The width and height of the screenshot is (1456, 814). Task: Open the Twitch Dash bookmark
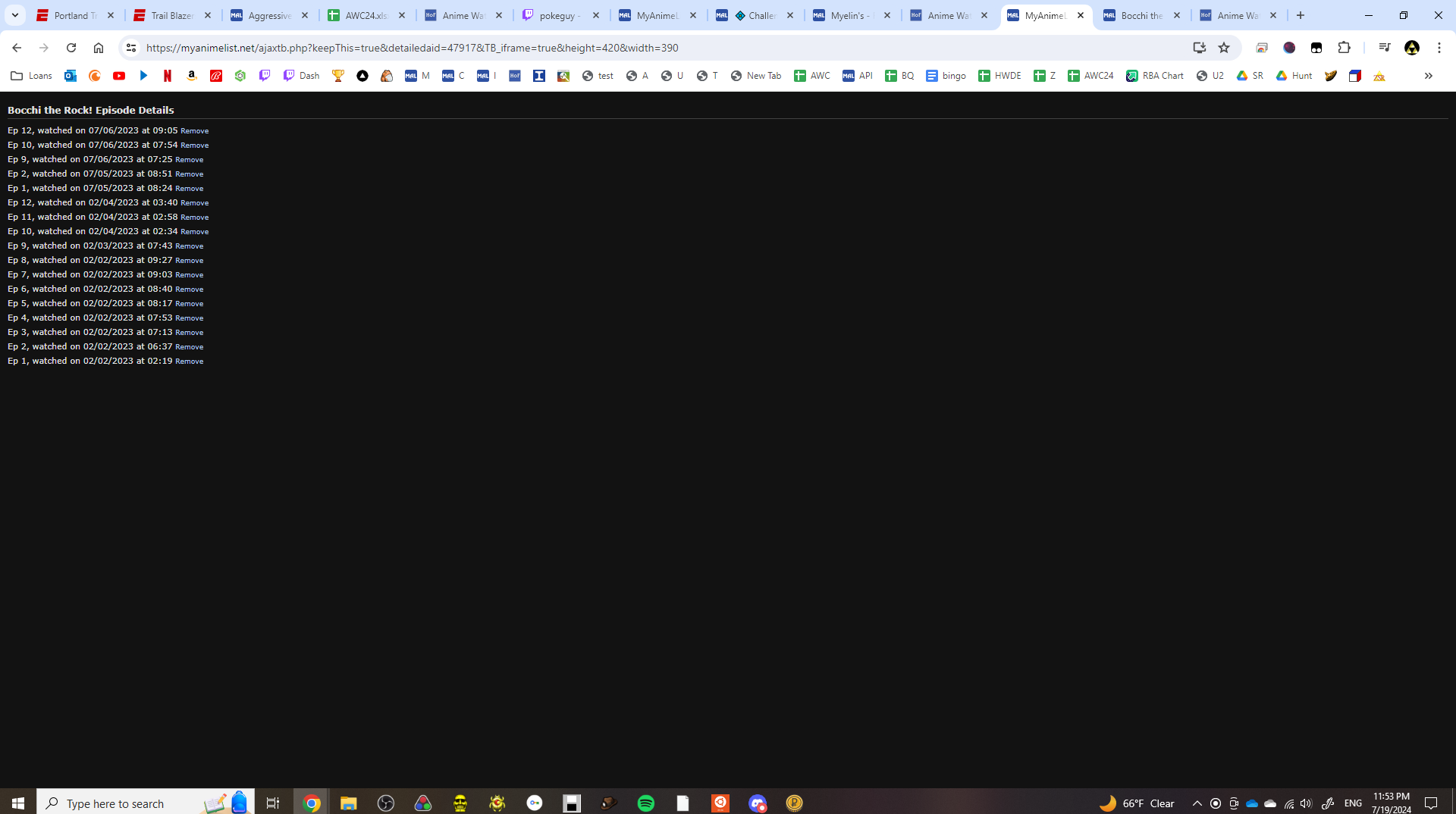302,76
